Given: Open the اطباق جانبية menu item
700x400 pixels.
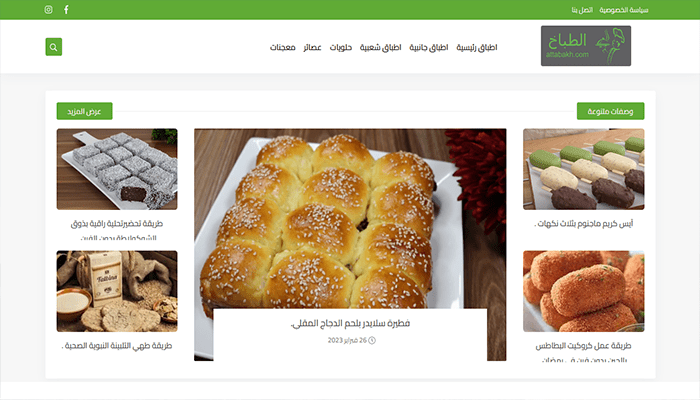Looking at the screenshot, I should 429,47.
